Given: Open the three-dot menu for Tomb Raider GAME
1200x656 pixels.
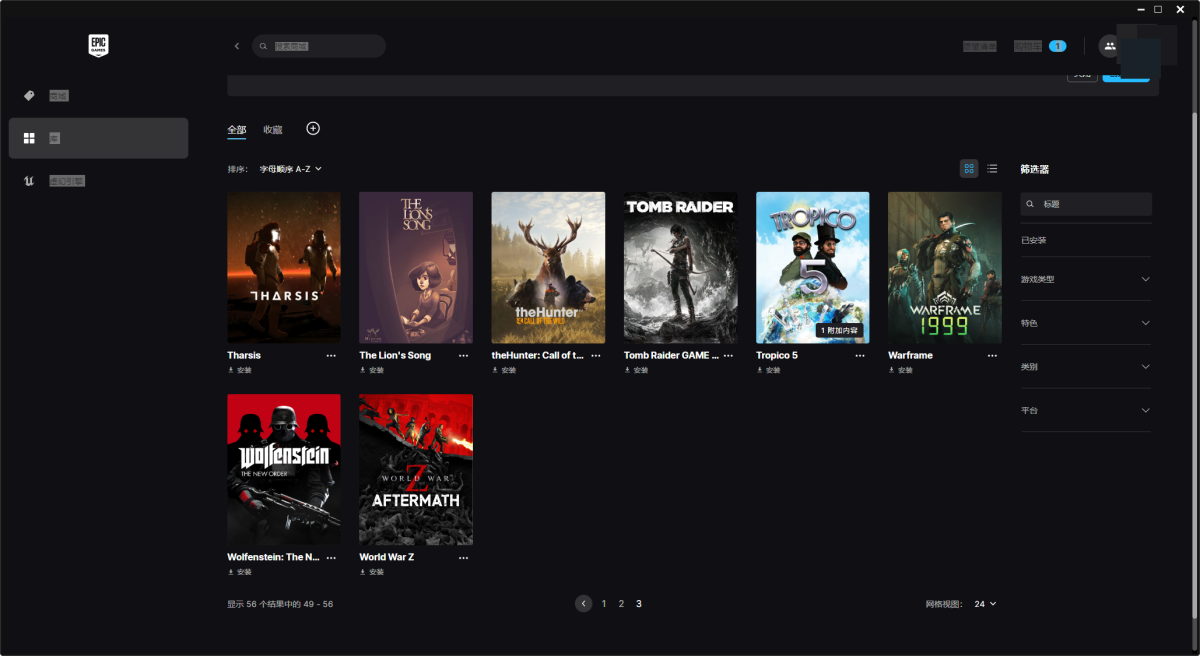Looking at the screenshot, I should (x=728, y=355).
